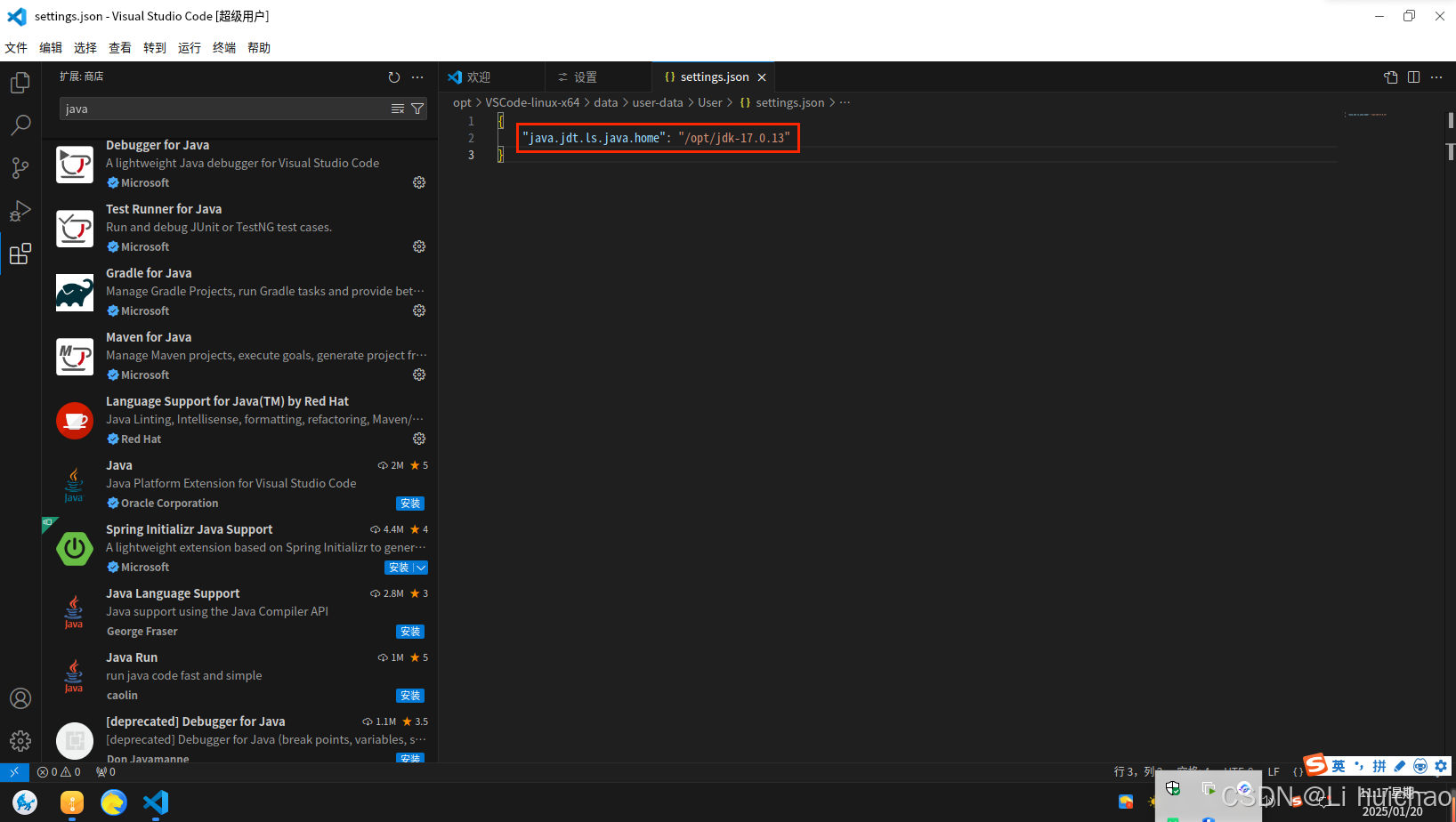Viewport: 1456px width, 822px height.
Task: Open the 文件 menu
Action: [16, 48]
